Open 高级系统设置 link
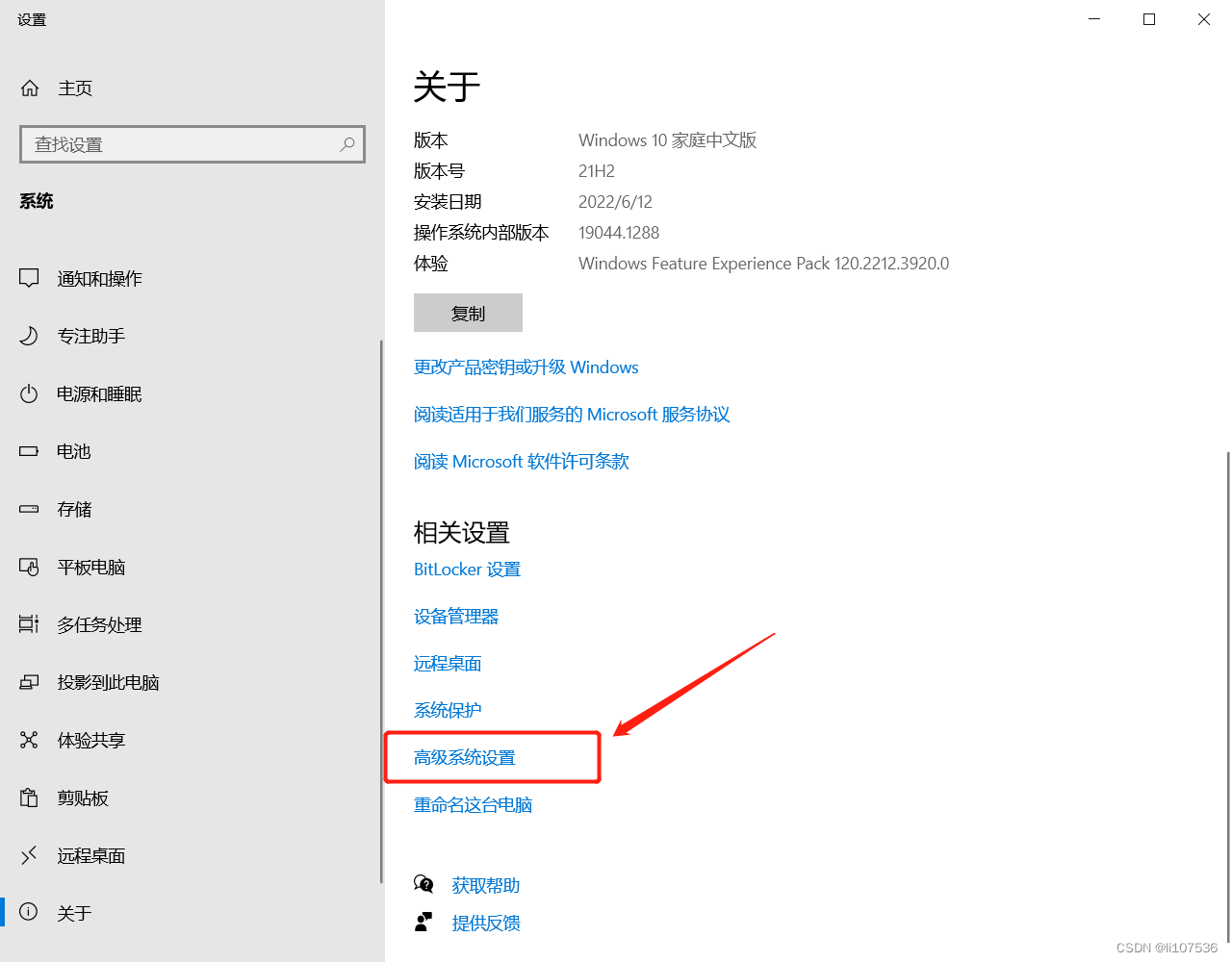This screenshot has height=962, width=1232. tap(465, 758)
